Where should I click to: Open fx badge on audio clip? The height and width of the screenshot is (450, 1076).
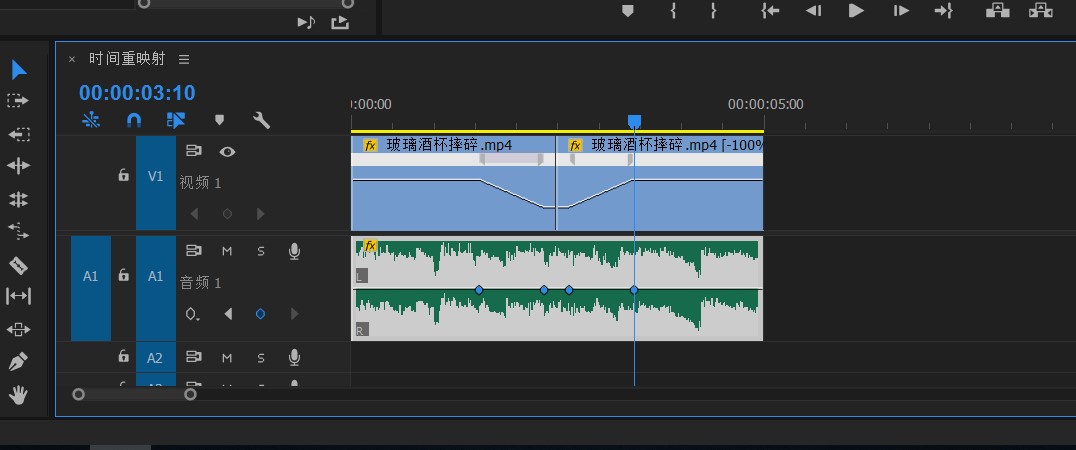[x=371, y=246]
